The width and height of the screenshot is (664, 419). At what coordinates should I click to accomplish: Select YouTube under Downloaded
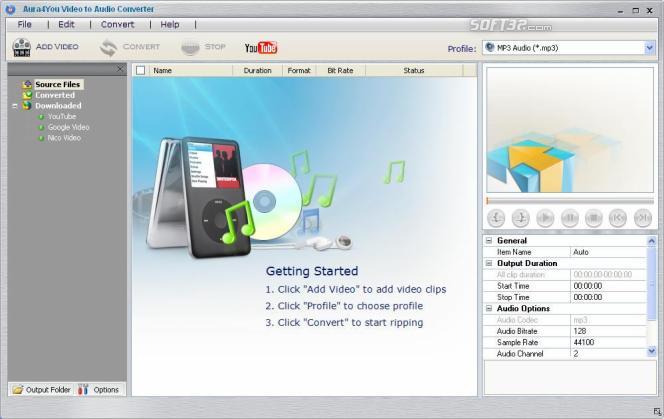tap(62, 117)
